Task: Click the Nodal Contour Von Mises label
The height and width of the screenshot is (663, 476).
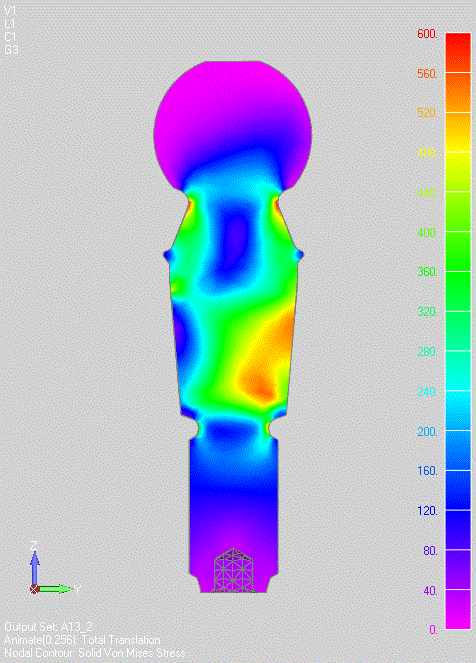Action: point(95,653)
